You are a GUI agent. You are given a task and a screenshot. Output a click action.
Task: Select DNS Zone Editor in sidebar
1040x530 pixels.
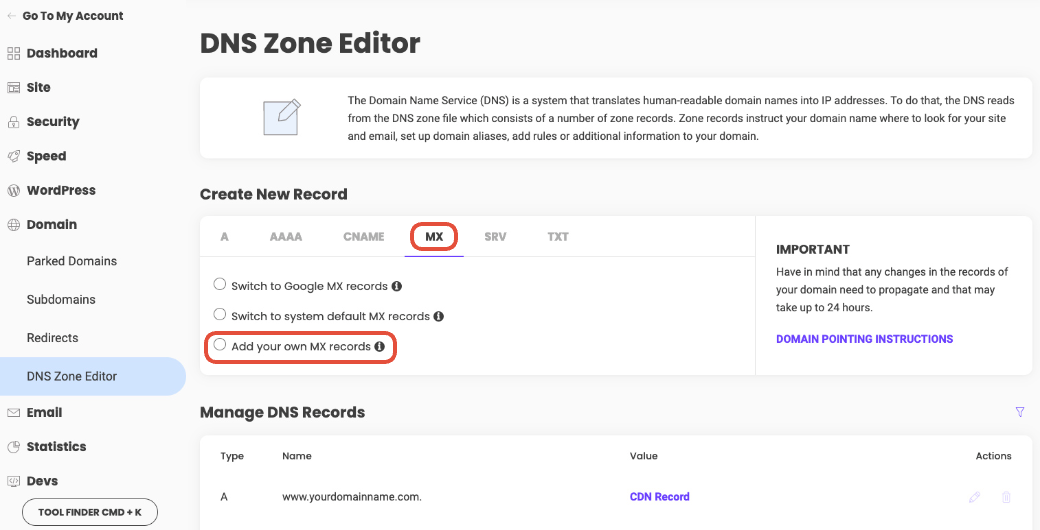pos(93,377)
